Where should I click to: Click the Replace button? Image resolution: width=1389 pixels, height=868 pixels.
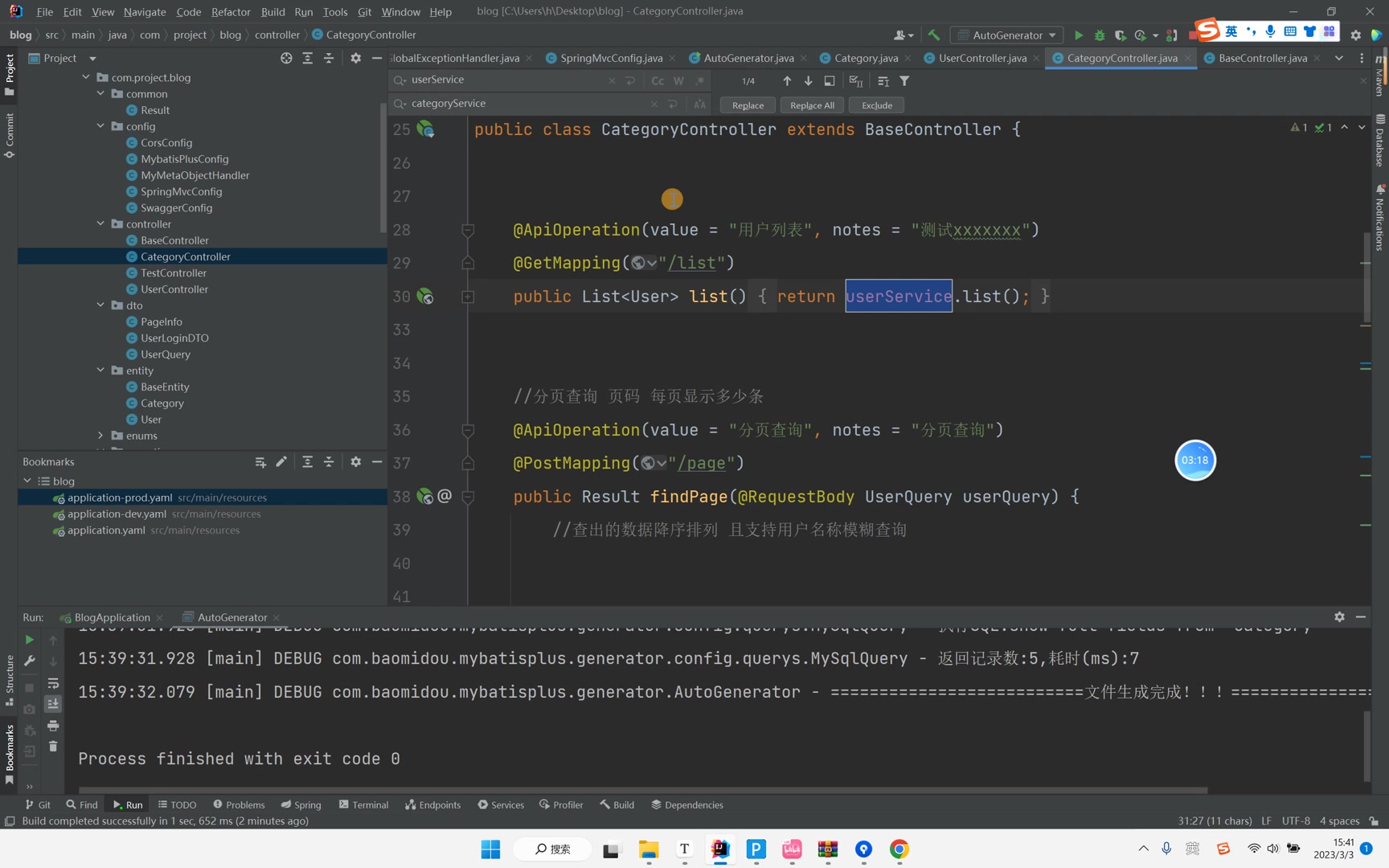[748, 105]
